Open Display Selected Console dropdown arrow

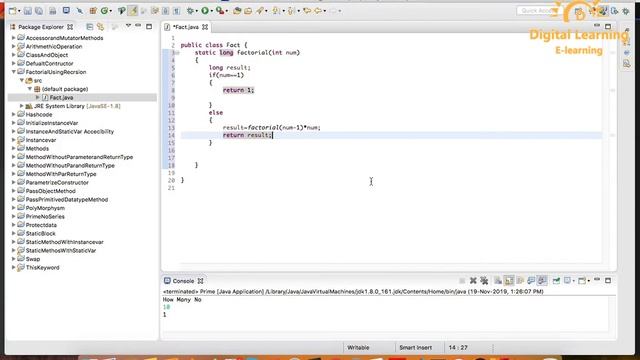point(573,281)
